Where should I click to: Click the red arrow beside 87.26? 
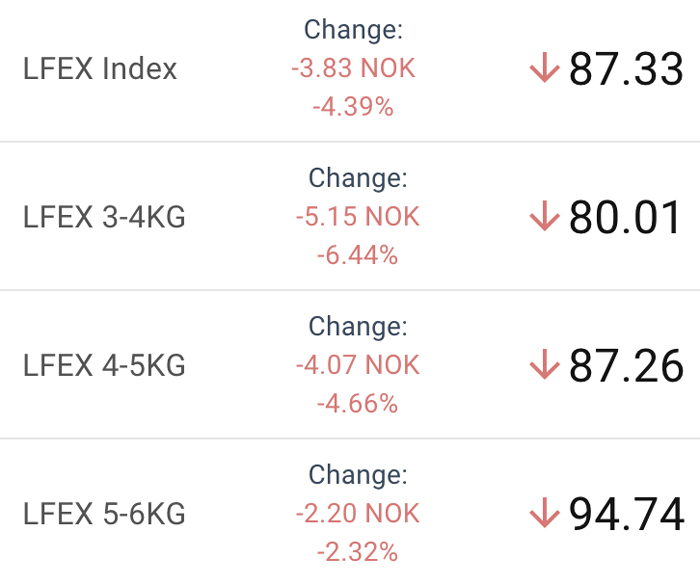tap(544, 365)
